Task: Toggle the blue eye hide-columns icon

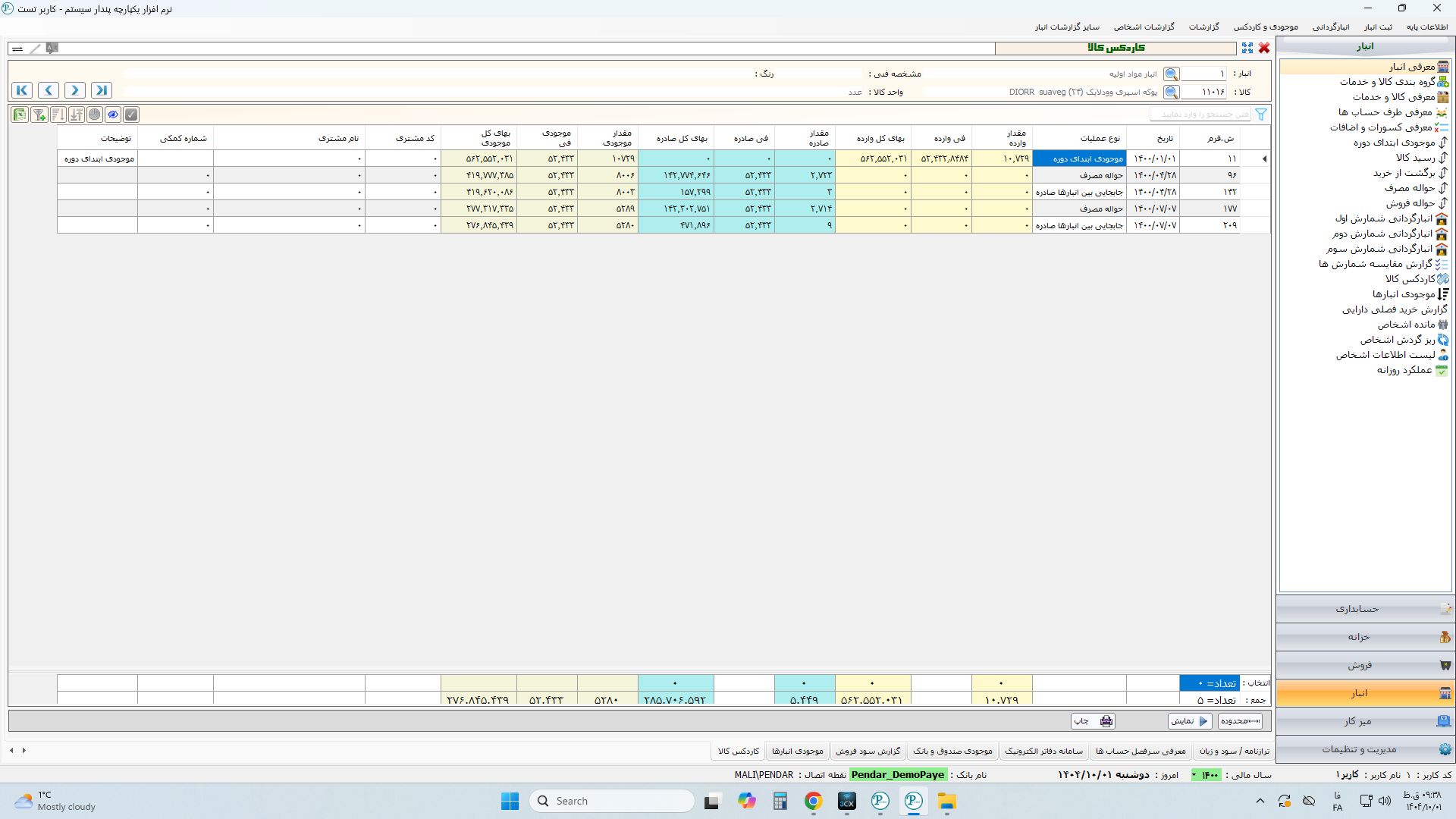Action: click(113, 115)
